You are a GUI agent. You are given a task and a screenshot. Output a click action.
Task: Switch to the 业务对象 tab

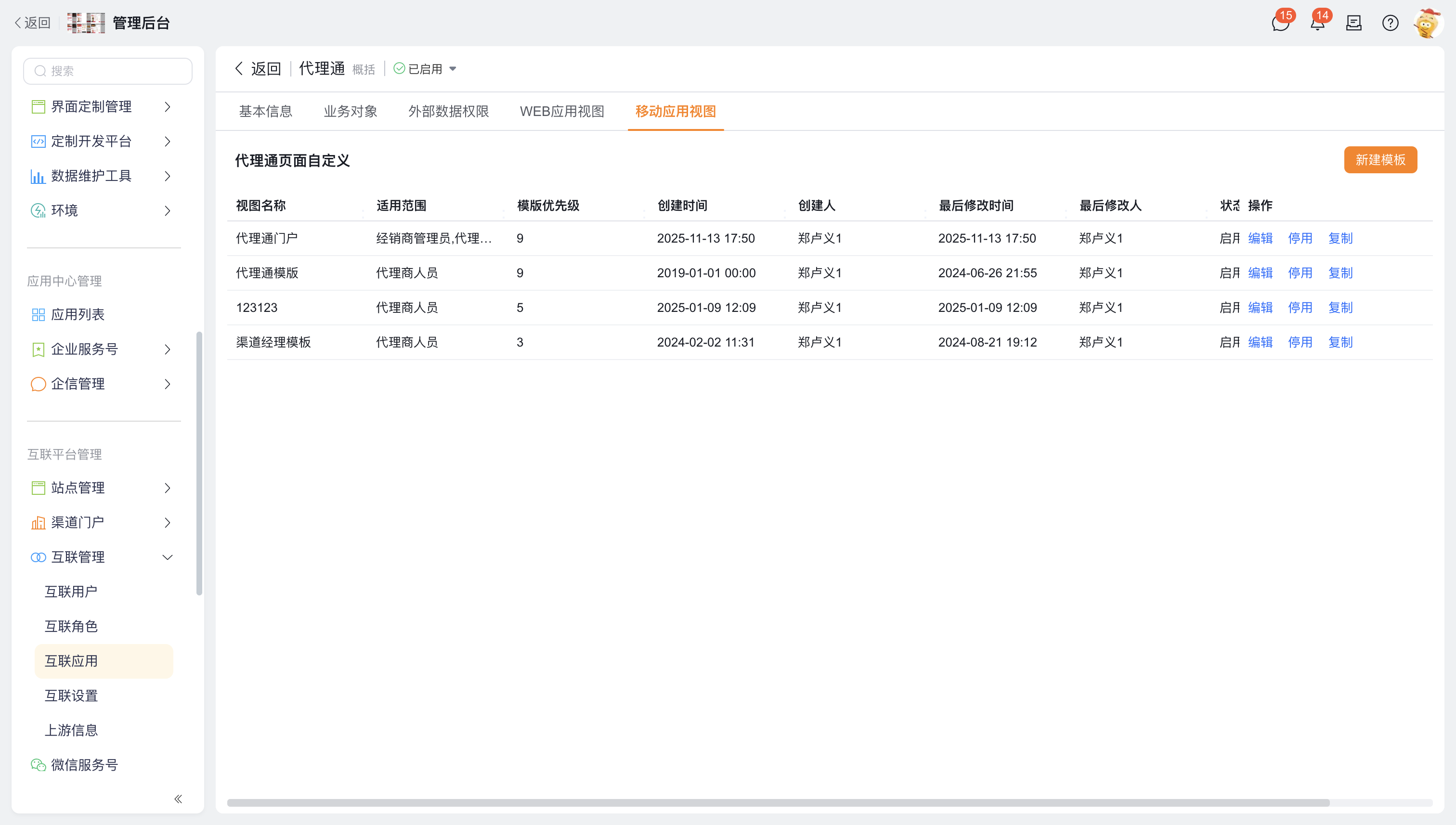(x=350, y=111)
